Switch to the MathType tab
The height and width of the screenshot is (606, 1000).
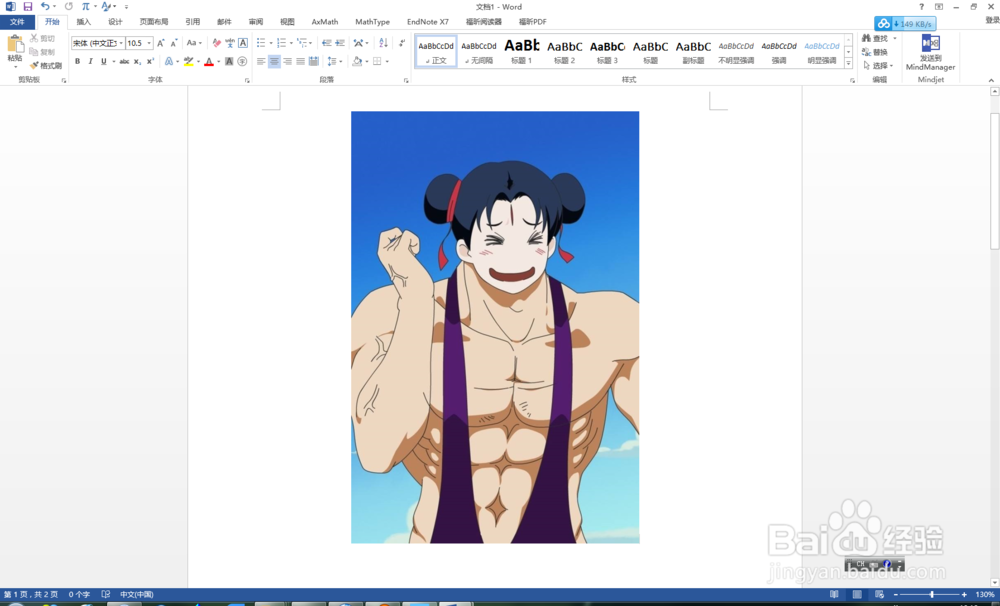[x=372, y=22]
